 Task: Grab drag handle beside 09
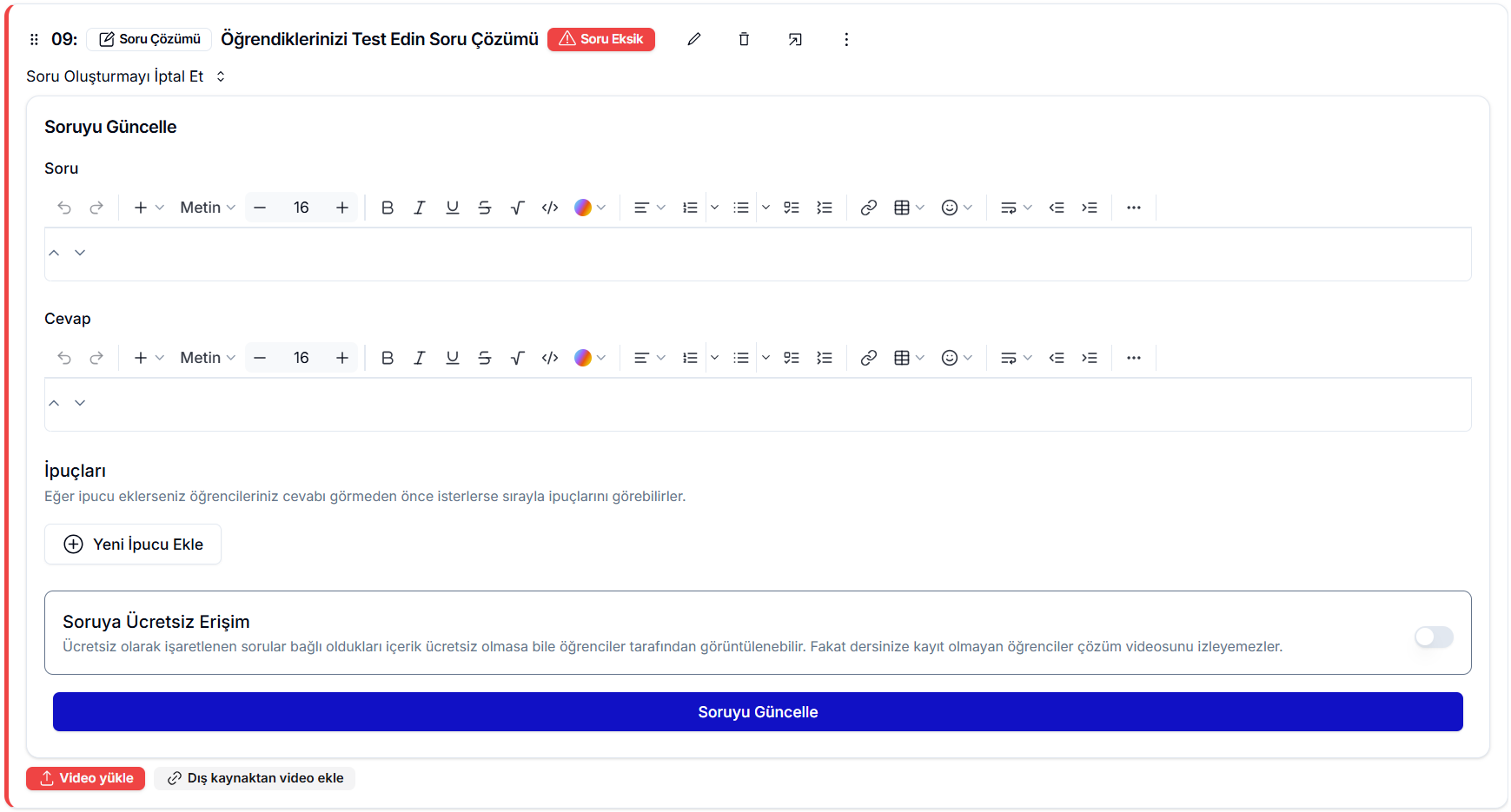pos(34,39)
